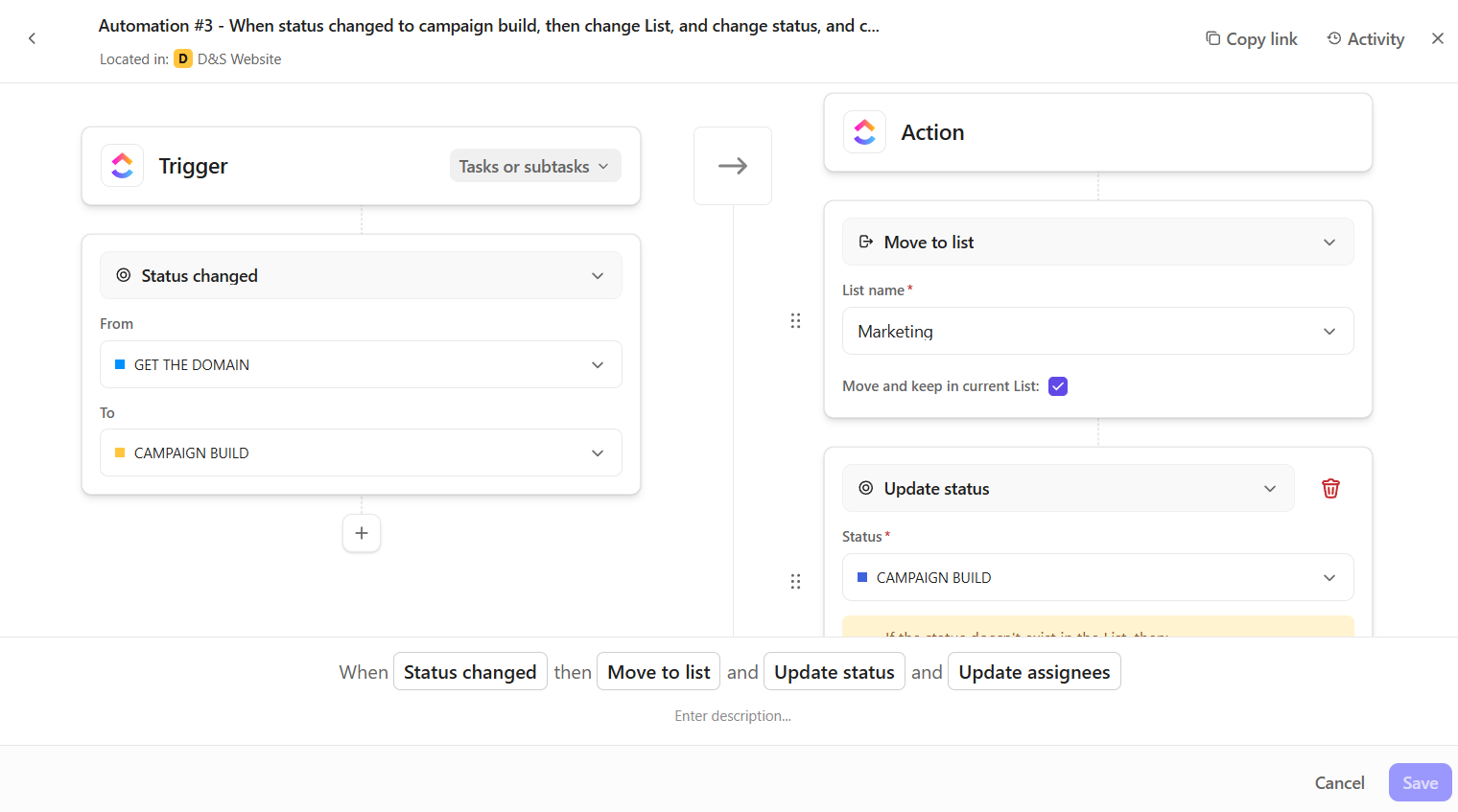Click the ClickUp logo in Trigger card
The image size is (1458, 812).
pos(123,166)
